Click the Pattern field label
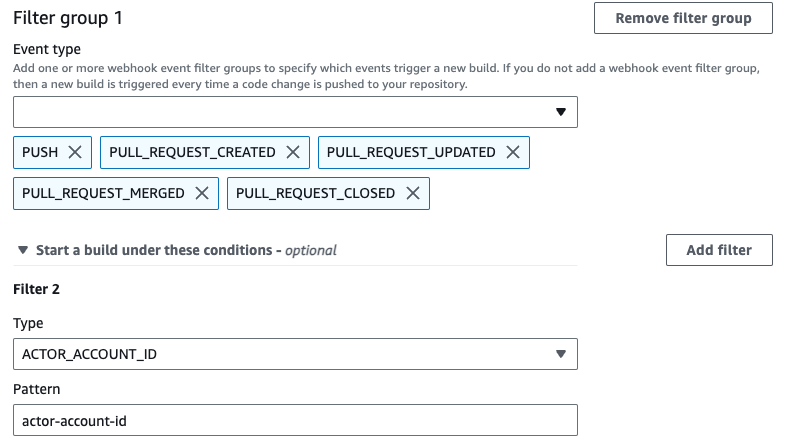The height and width of the screenshot is (443, 785). tap(37, 387)
